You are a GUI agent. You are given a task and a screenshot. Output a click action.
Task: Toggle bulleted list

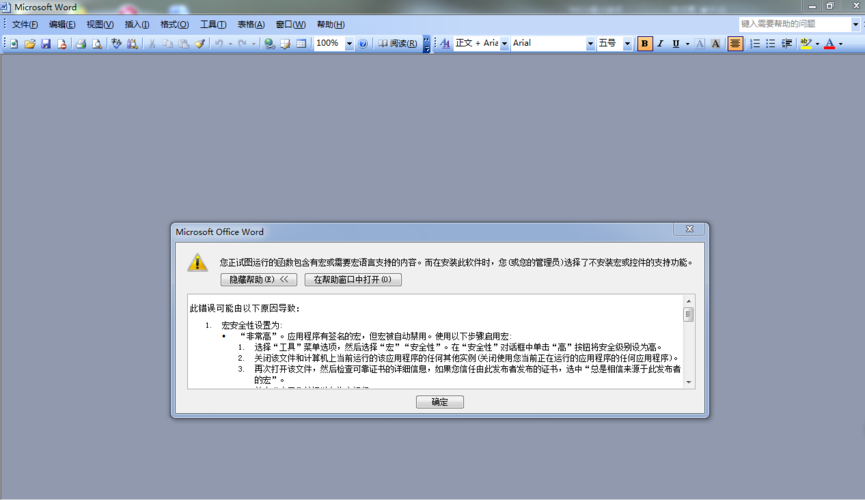click(771, 44)
